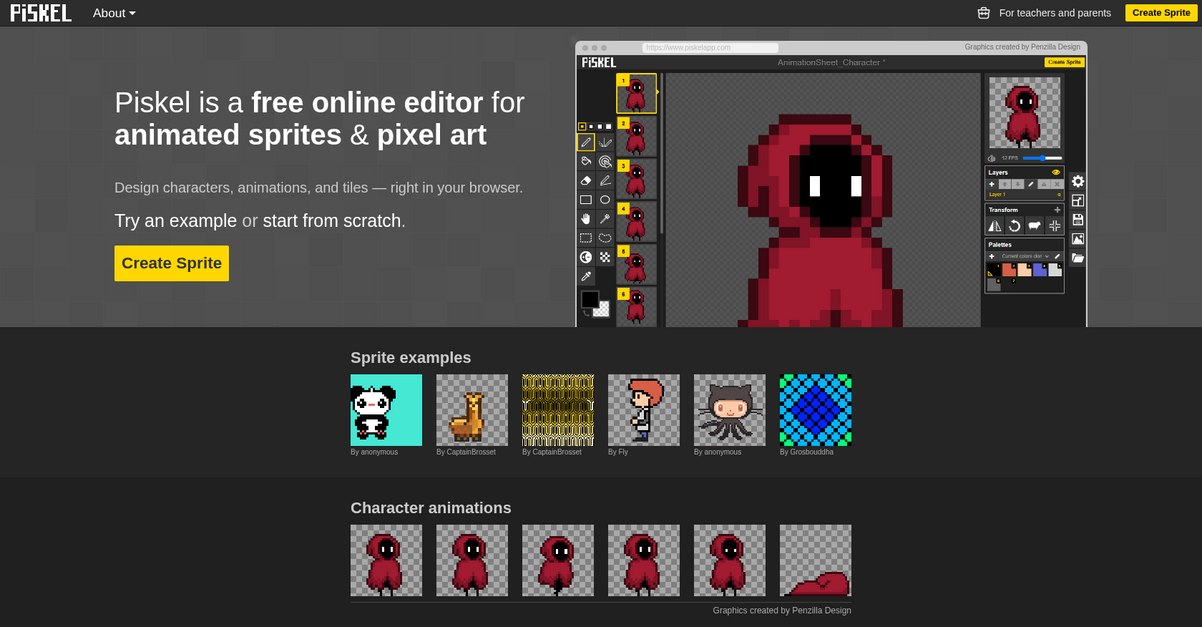
Task: Click the gift icon beside For teachers
Action: coord(983,13)
